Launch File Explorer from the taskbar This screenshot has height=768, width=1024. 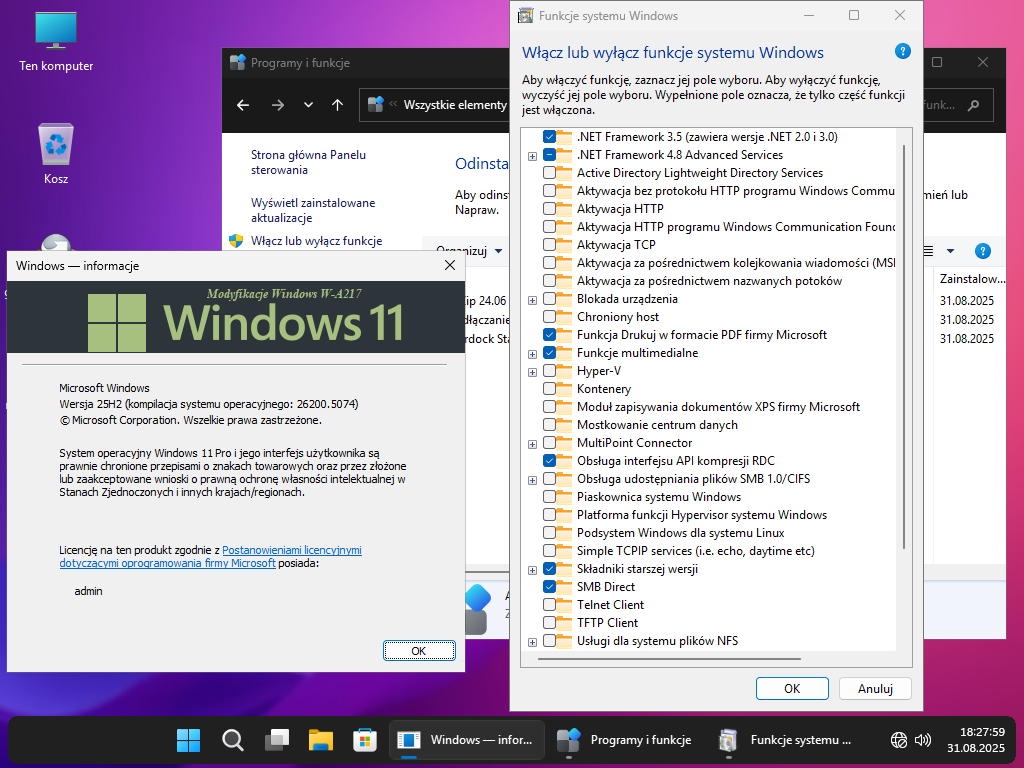[320, 740]
